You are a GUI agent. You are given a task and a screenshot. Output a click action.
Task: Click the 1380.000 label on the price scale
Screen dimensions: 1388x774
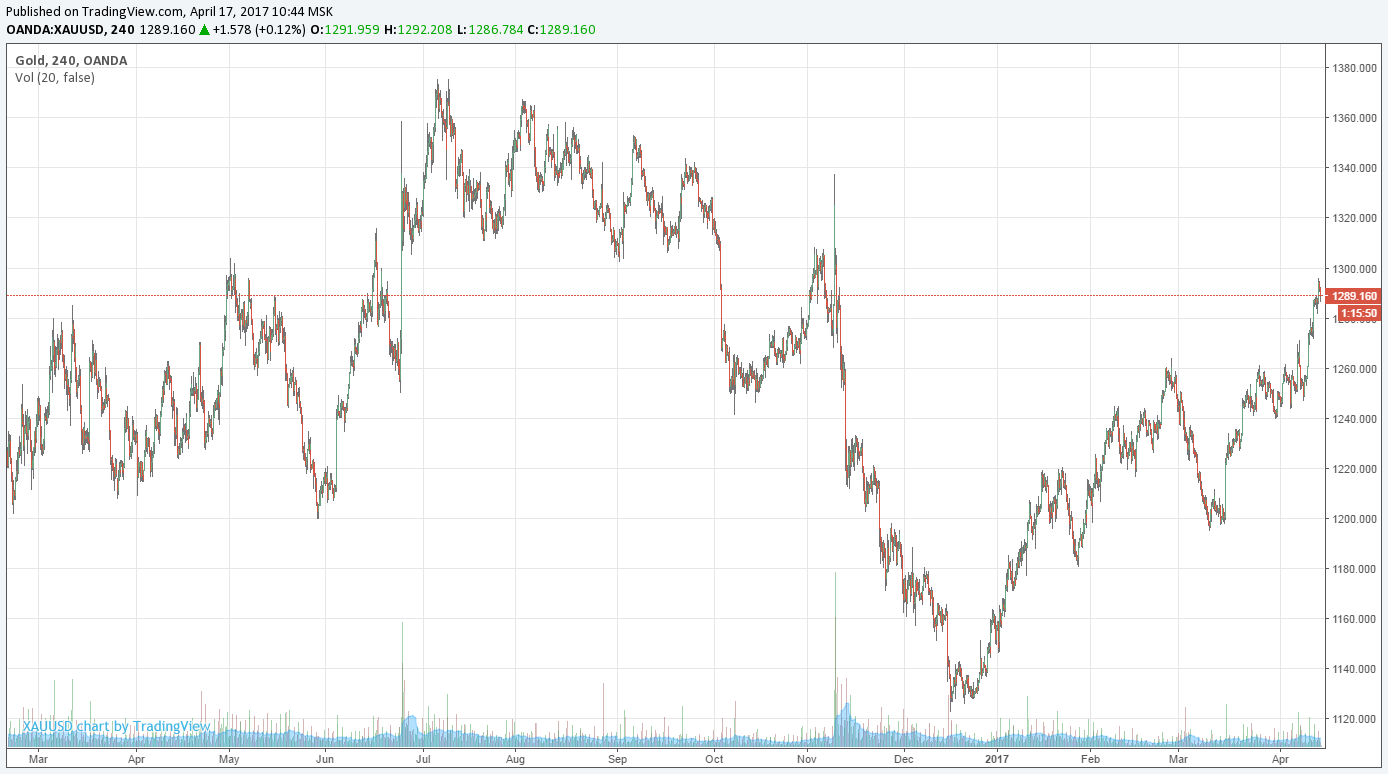tap(1356, 68)
